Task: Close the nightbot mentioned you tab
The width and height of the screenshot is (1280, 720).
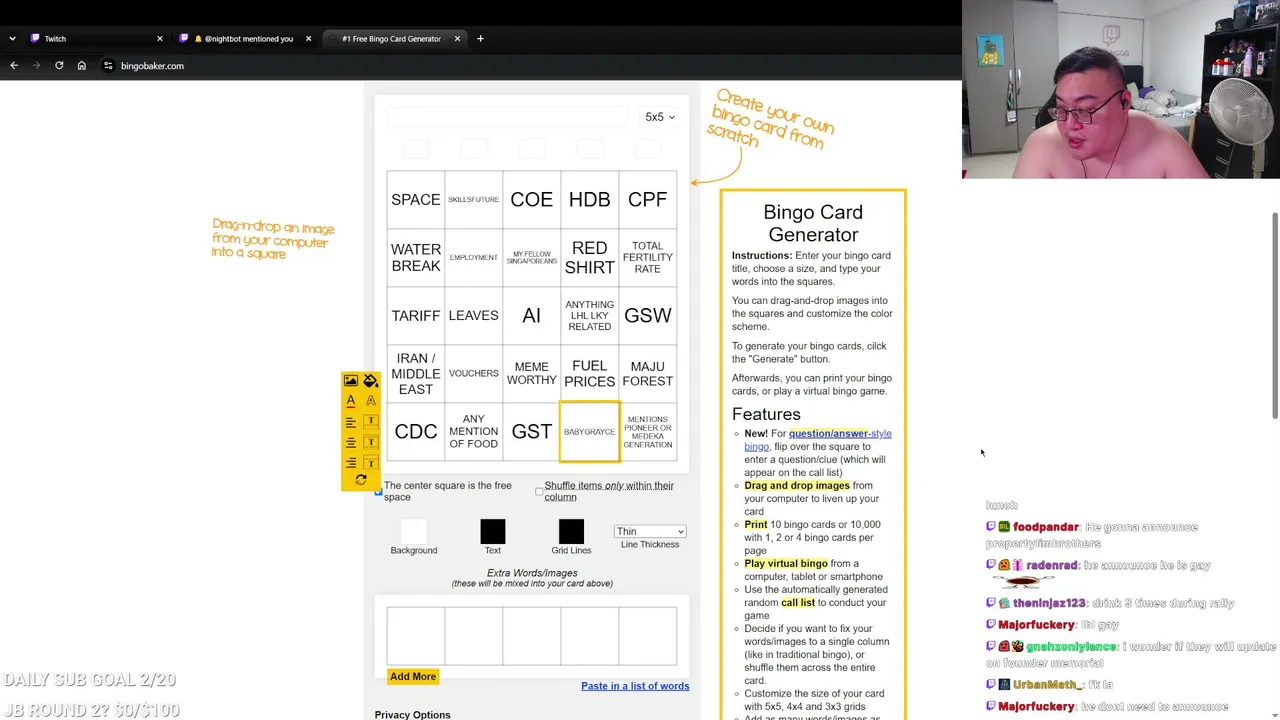Action: coord(308,39)
